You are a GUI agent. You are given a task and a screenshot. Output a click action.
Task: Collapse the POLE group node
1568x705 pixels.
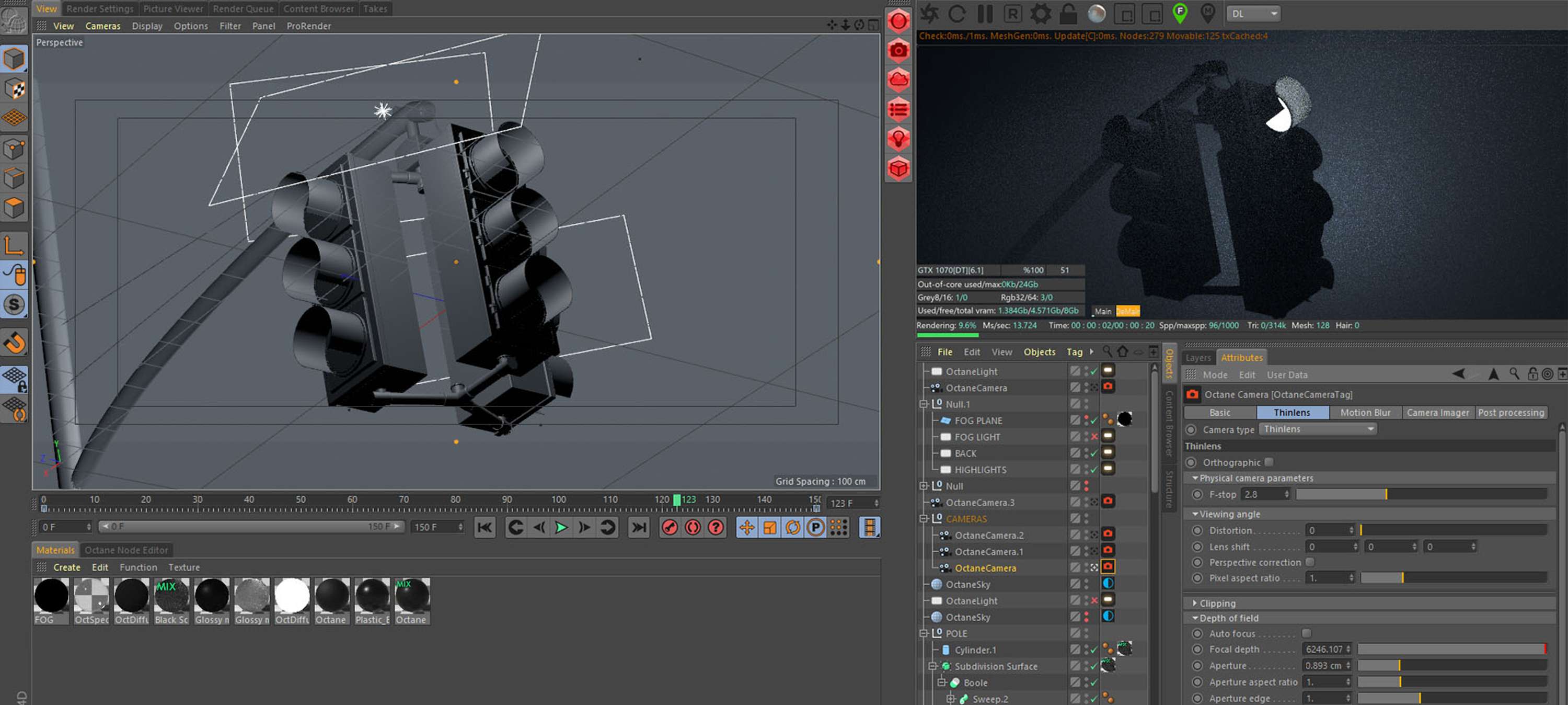pyautogui.click(x=924, y=634)
